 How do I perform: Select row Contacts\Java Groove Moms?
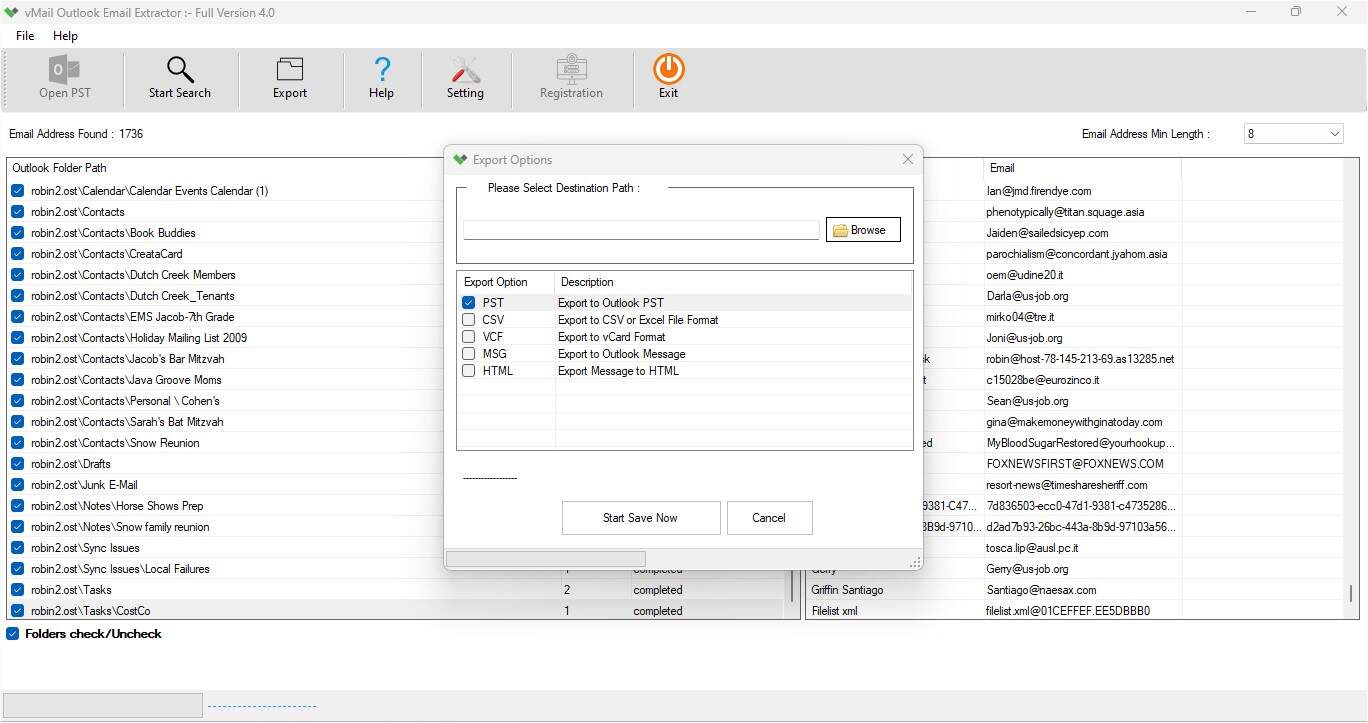(x=126, y=380)
